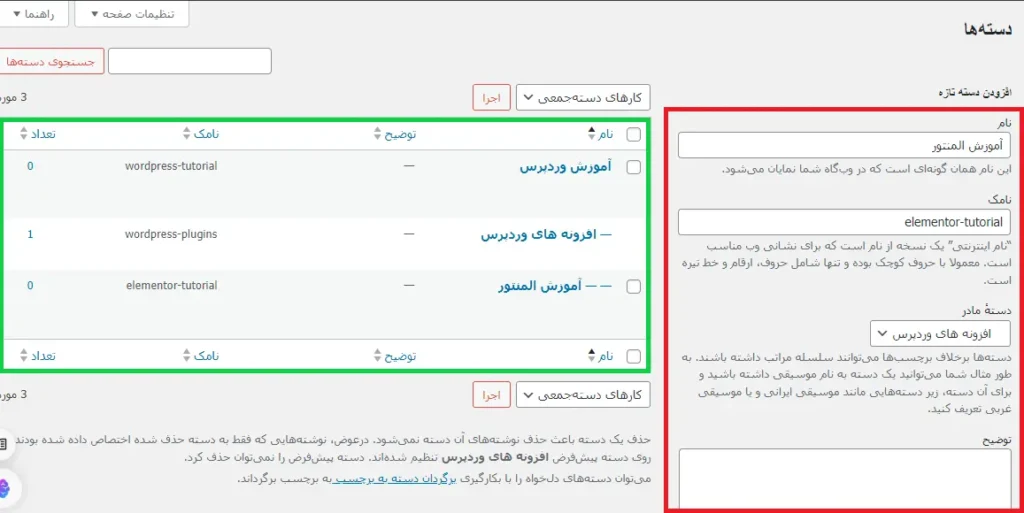Open کارهای دسته‌جمعی dropdown above the table
The image size is (1024, 513).
(583, 98)
